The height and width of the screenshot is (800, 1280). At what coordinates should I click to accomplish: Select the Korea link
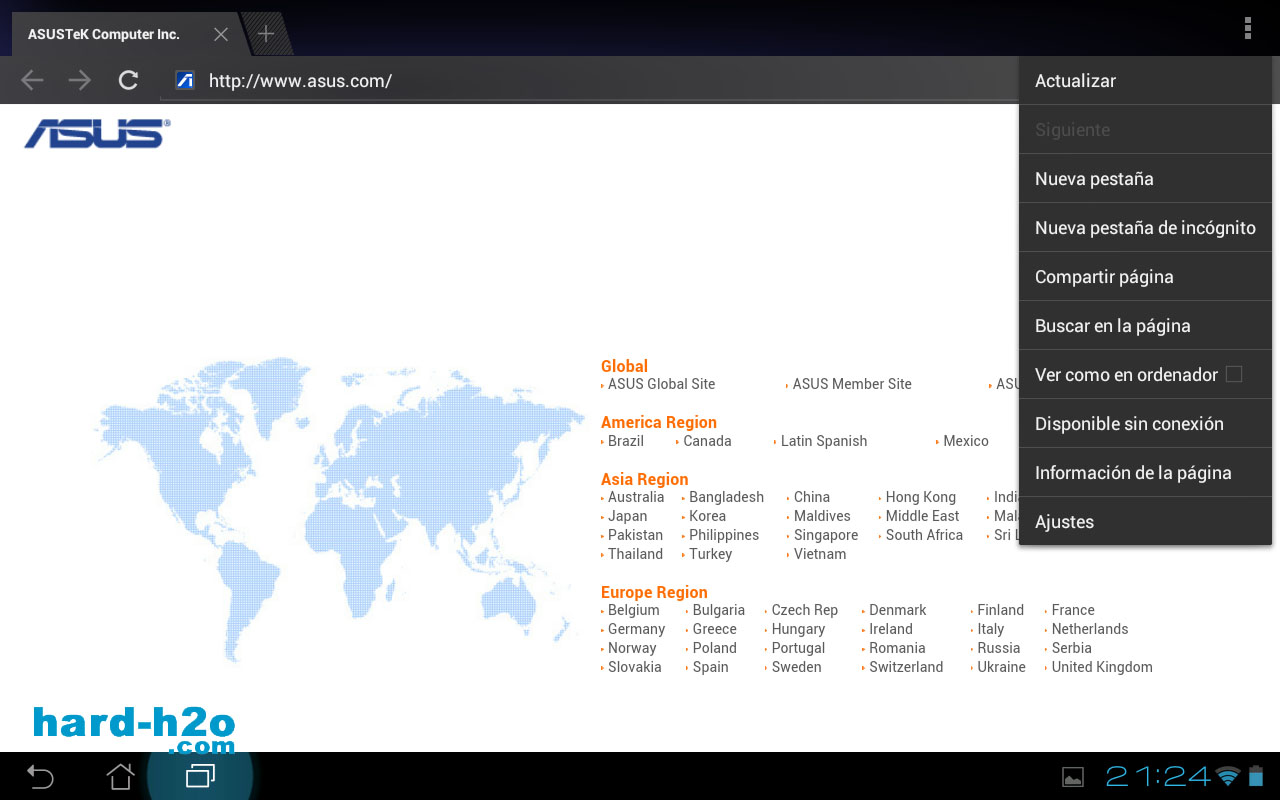707,516
